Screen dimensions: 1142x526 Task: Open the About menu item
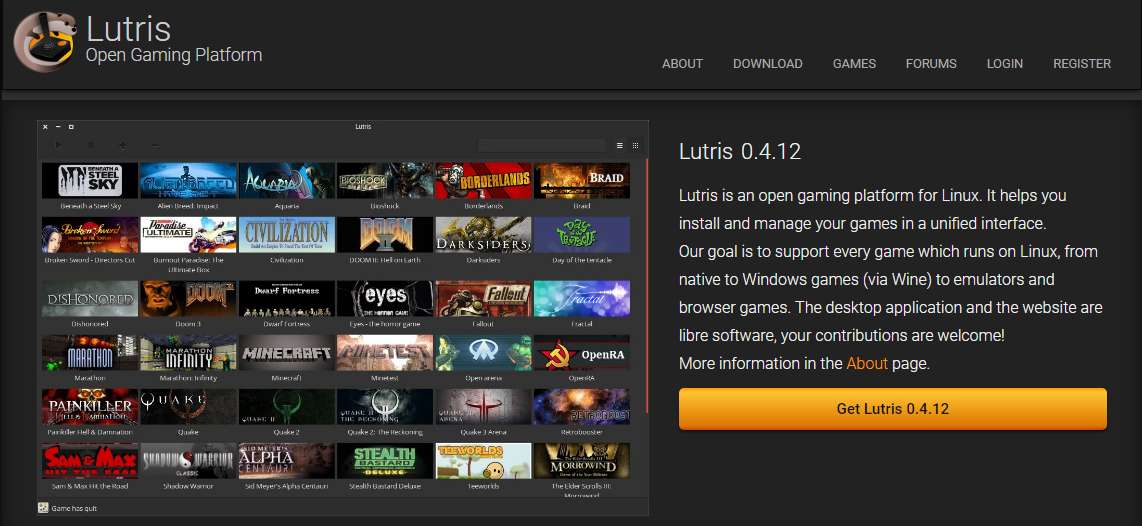pyautogui.click(x=682, y=63)
